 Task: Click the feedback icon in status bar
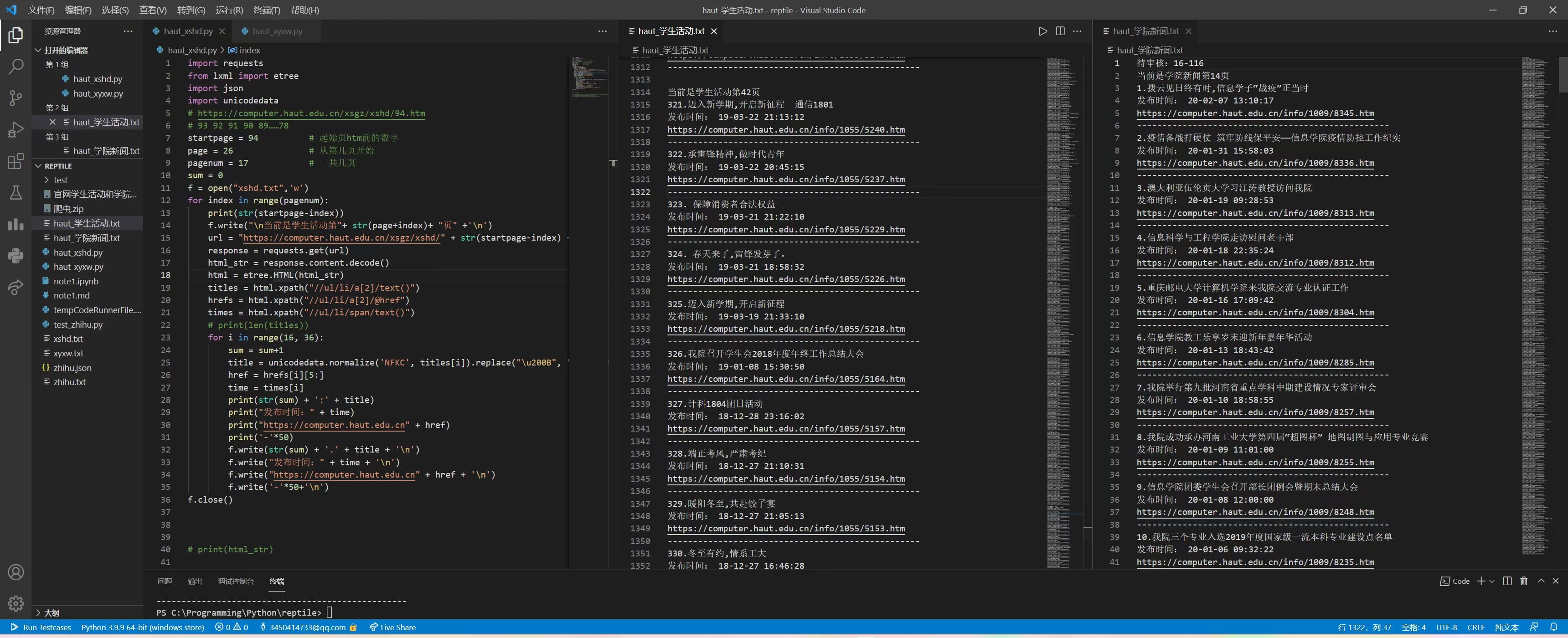[x=1534, y=627]
